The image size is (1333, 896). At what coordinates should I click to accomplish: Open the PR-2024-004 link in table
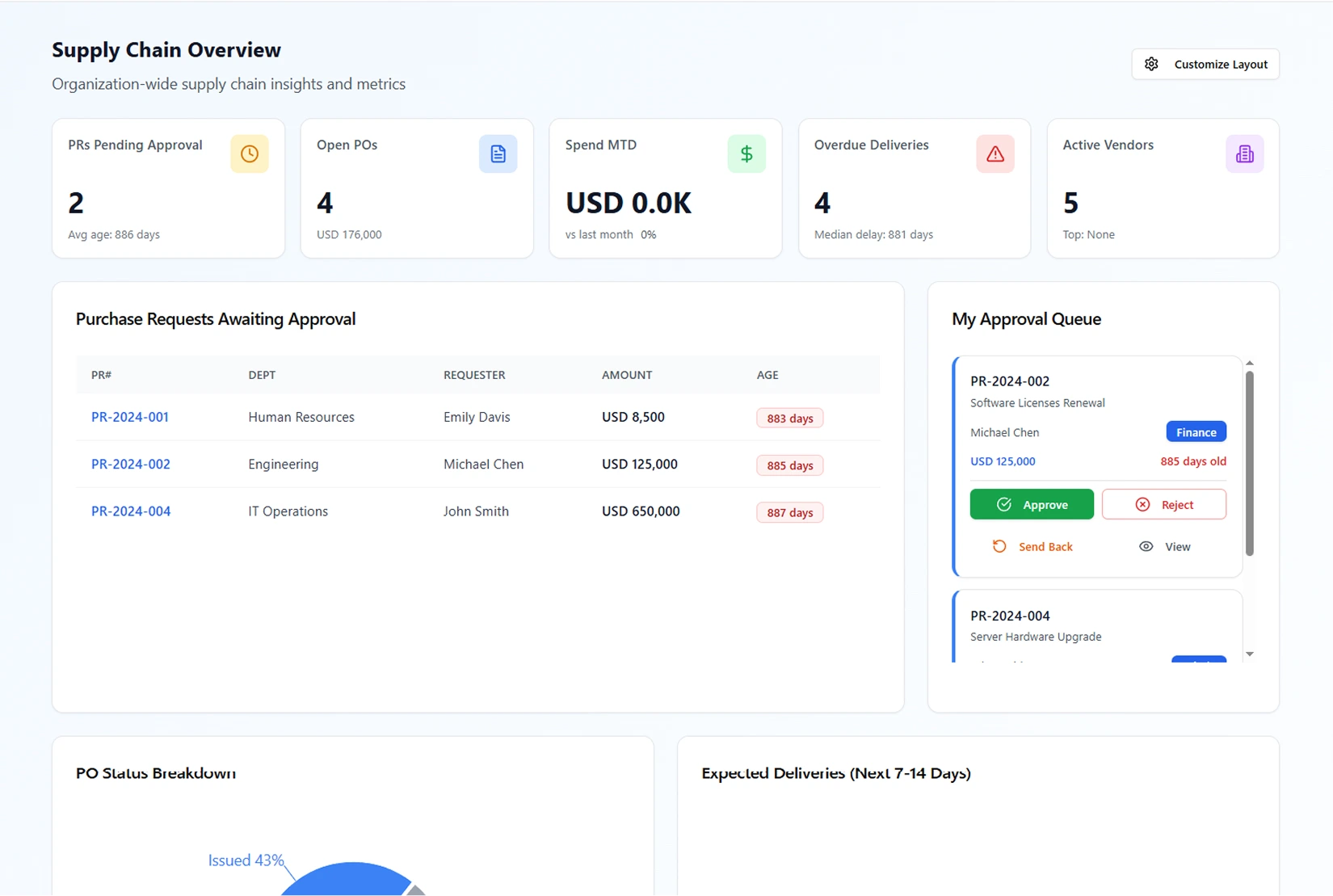pos(131,511)
